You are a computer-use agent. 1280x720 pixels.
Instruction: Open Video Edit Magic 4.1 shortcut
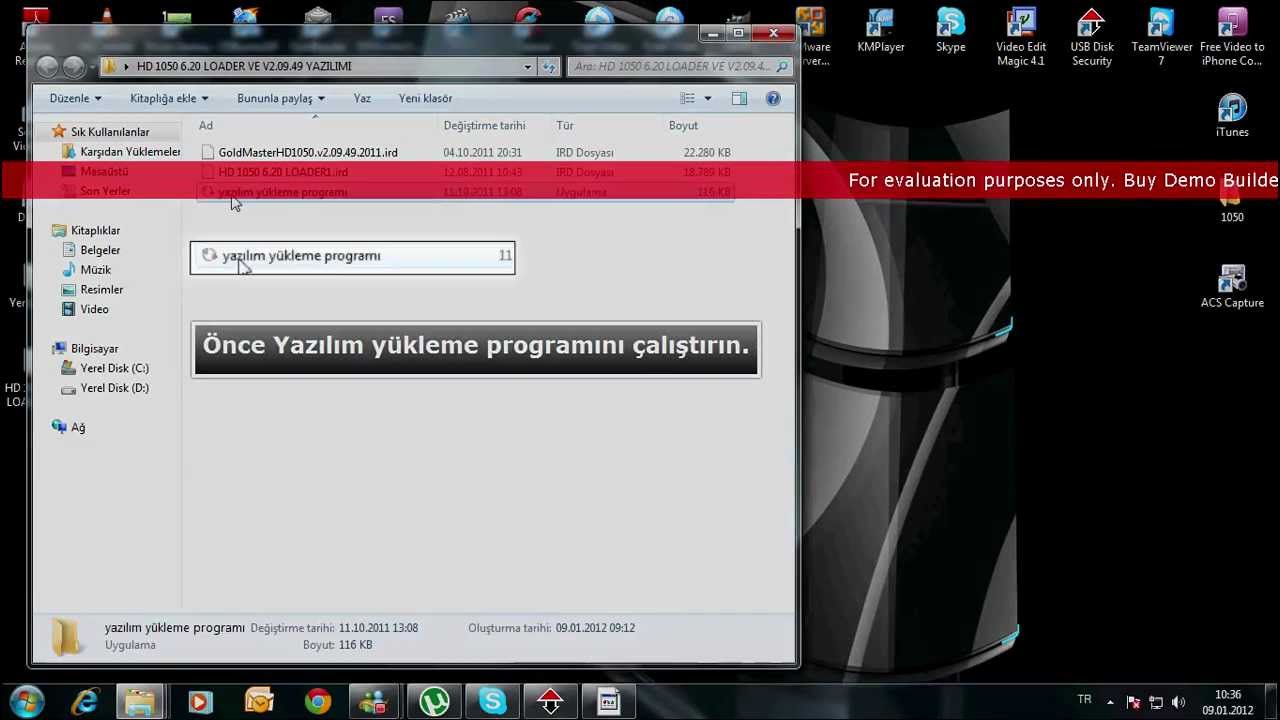tap(1020, 38)
